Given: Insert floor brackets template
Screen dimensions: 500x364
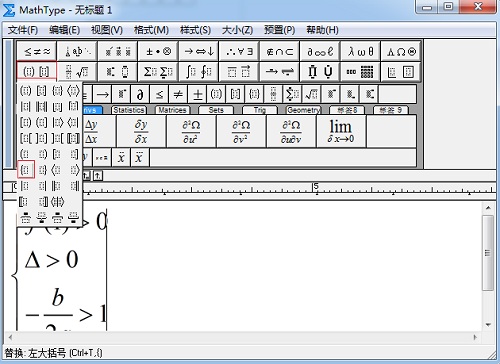Looking at the screenshot, I should (x=58, y=107).
